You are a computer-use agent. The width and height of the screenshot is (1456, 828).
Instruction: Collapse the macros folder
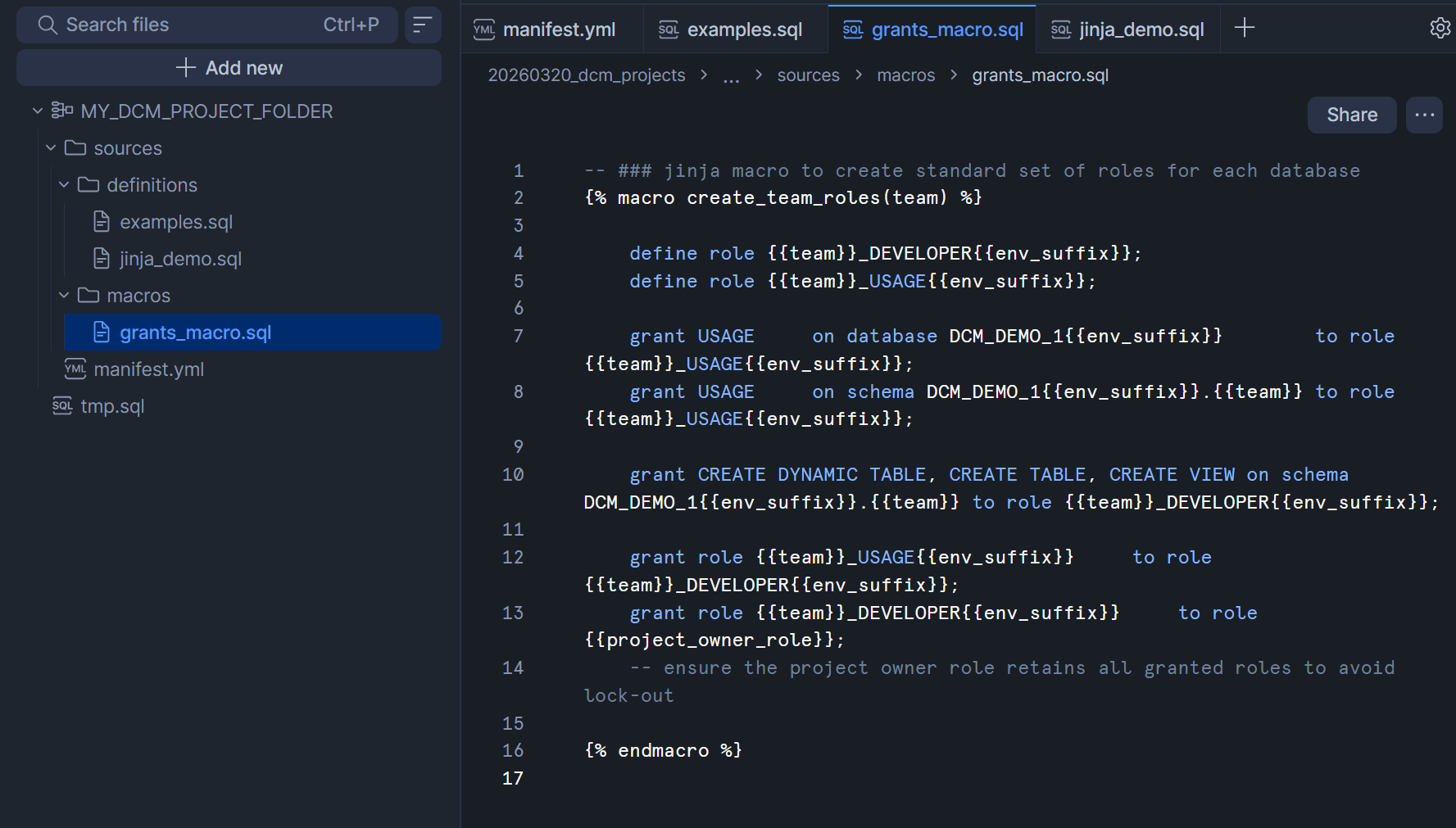64,296
